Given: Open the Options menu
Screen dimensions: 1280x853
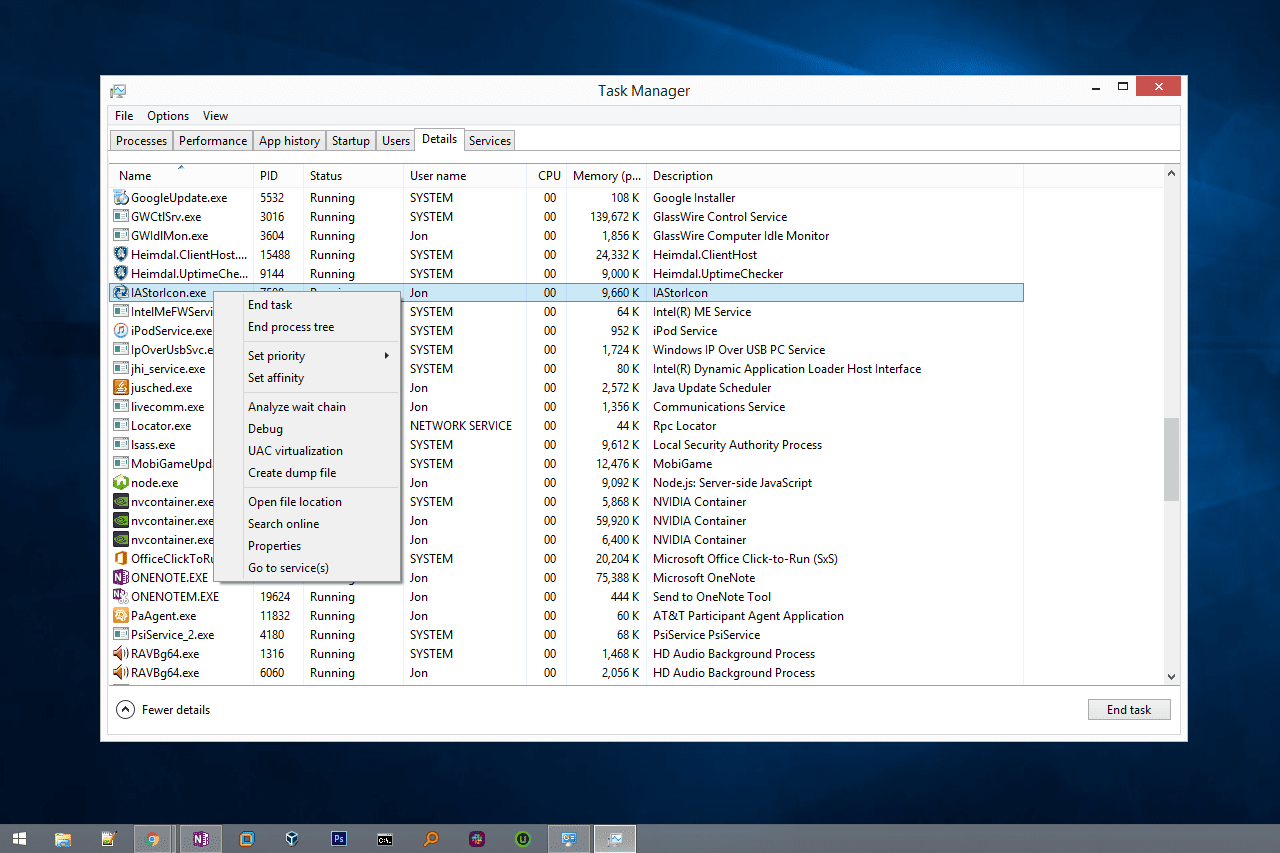Looking at the screenshot, I should point(167,115).
